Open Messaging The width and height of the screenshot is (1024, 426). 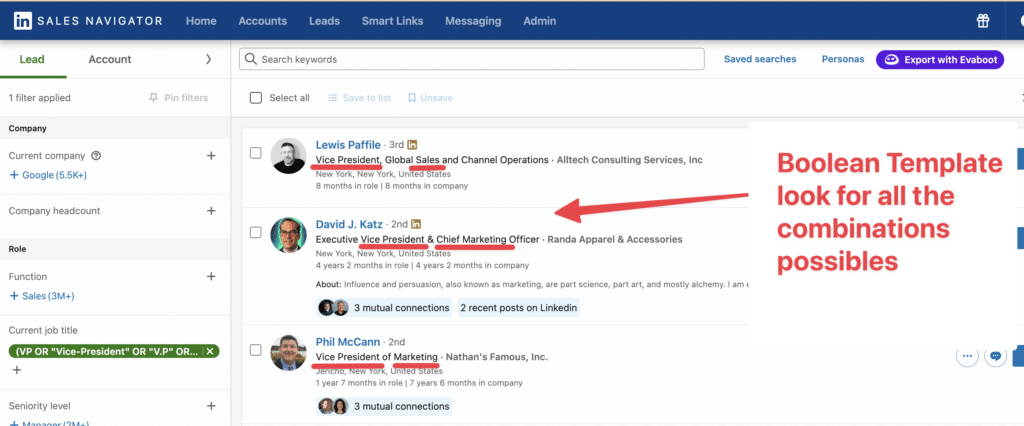(x=473, y=21)
